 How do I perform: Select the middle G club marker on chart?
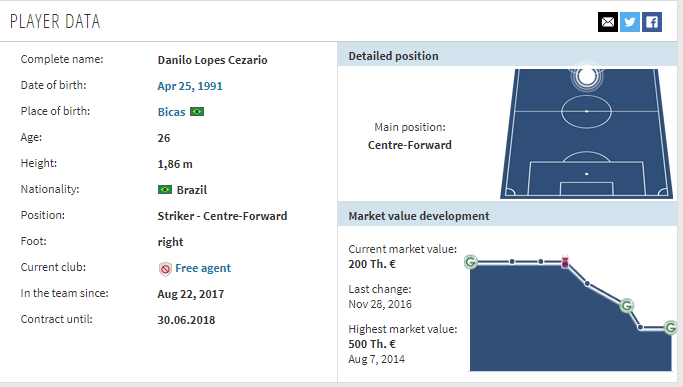coord(626,306)
